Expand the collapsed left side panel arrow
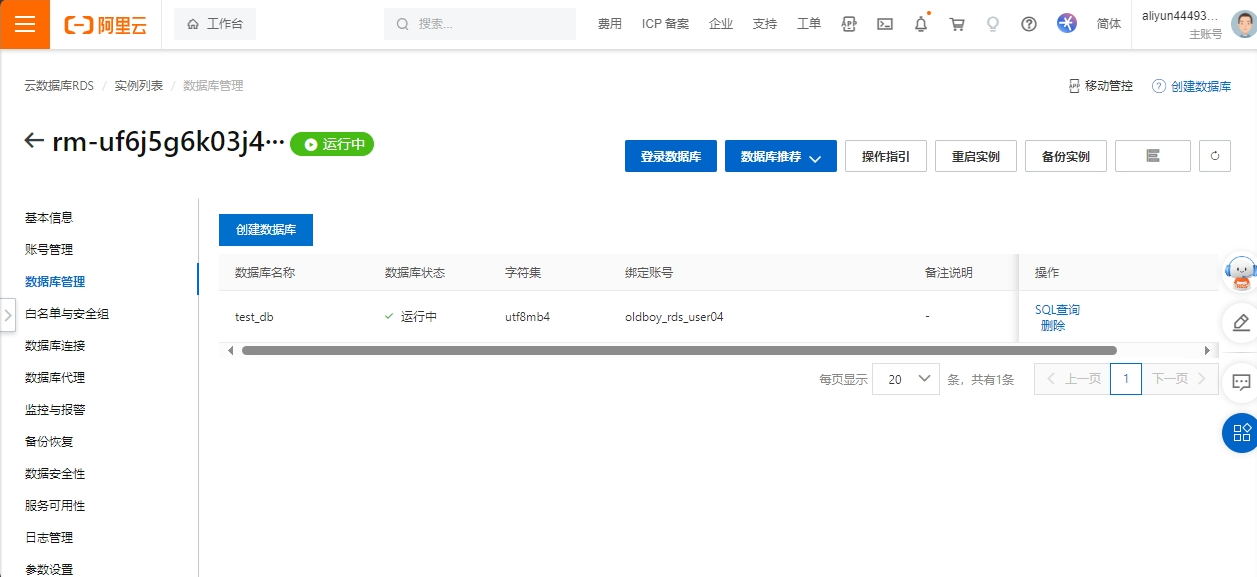This screenshot has height=577, width=1257. (x=8, y=314)
